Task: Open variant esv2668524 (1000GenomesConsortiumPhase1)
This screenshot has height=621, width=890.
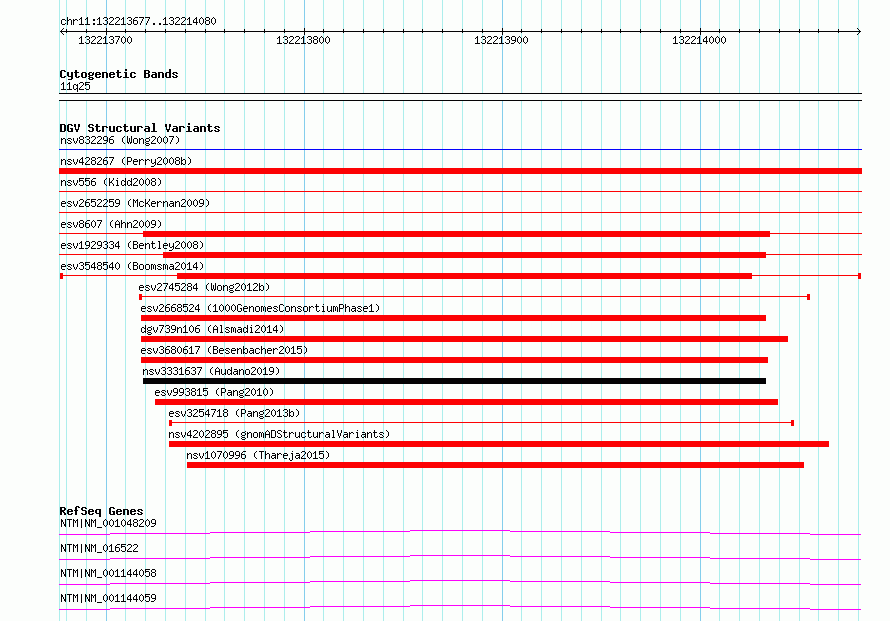Action: click(260, 308)
